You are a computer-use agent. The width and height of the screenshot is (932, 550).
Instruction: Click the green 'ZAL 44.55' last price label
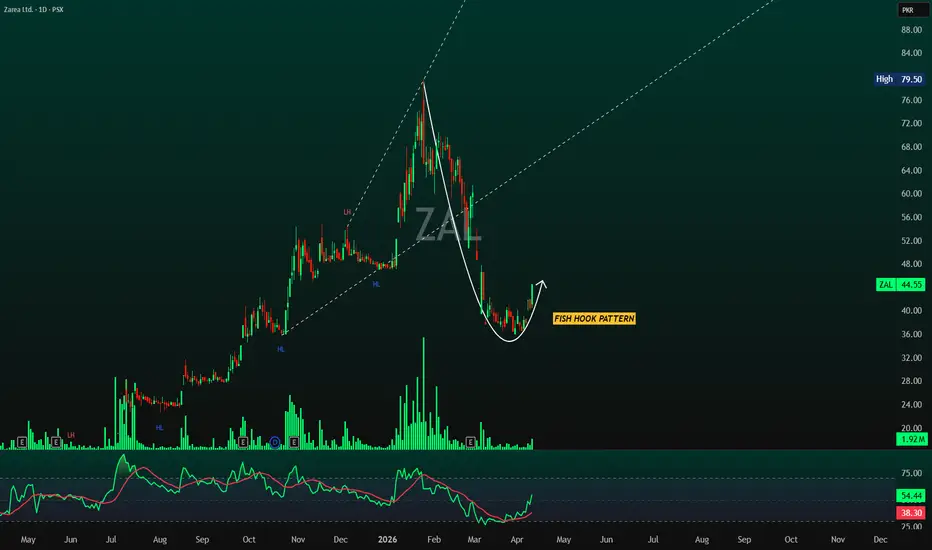pos(900,285)
